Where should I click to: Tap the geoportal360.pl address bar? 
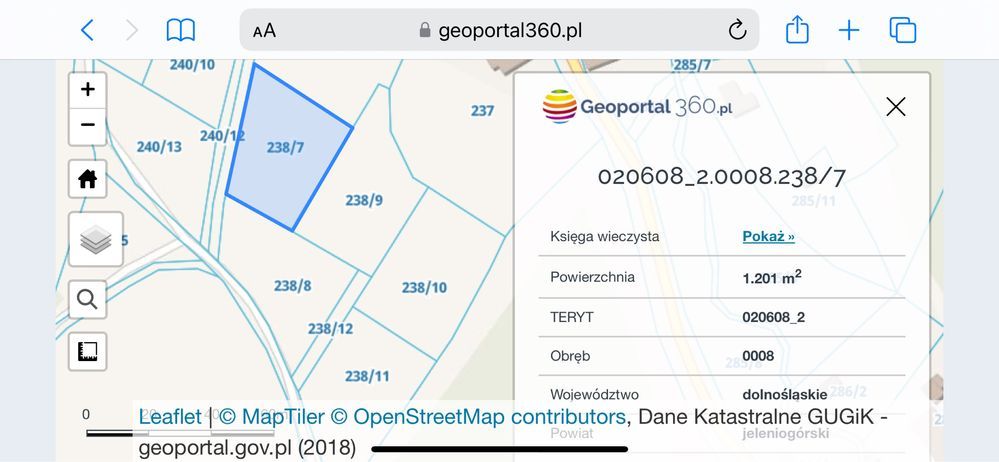point(500,30)
